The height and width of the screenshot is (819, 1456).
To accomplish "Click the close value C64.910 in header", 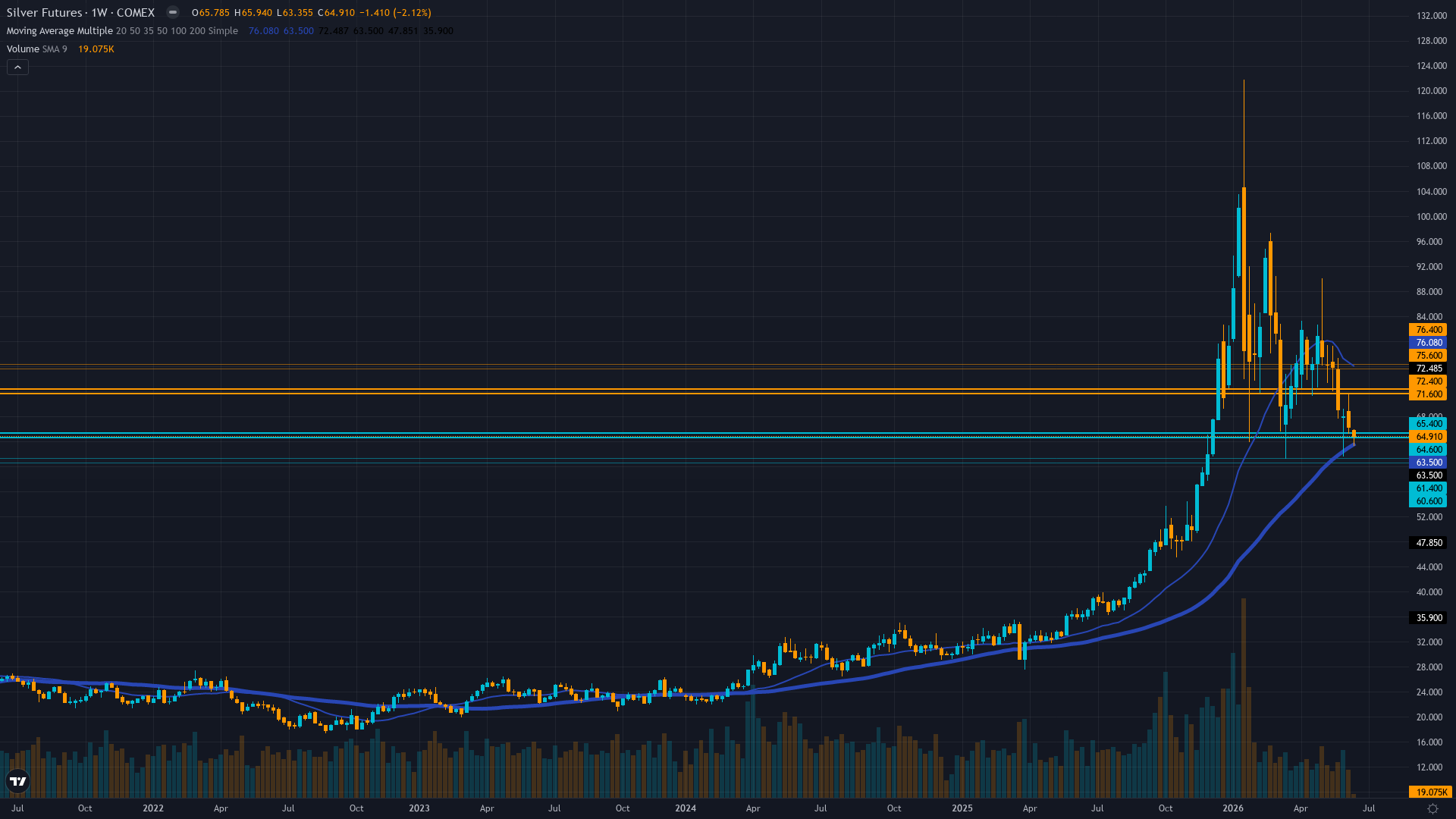I will coord(336,13).
